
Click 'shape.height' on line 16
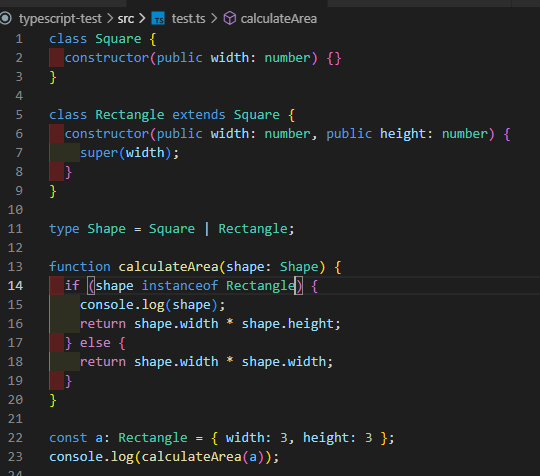click(x=288, y=324)
